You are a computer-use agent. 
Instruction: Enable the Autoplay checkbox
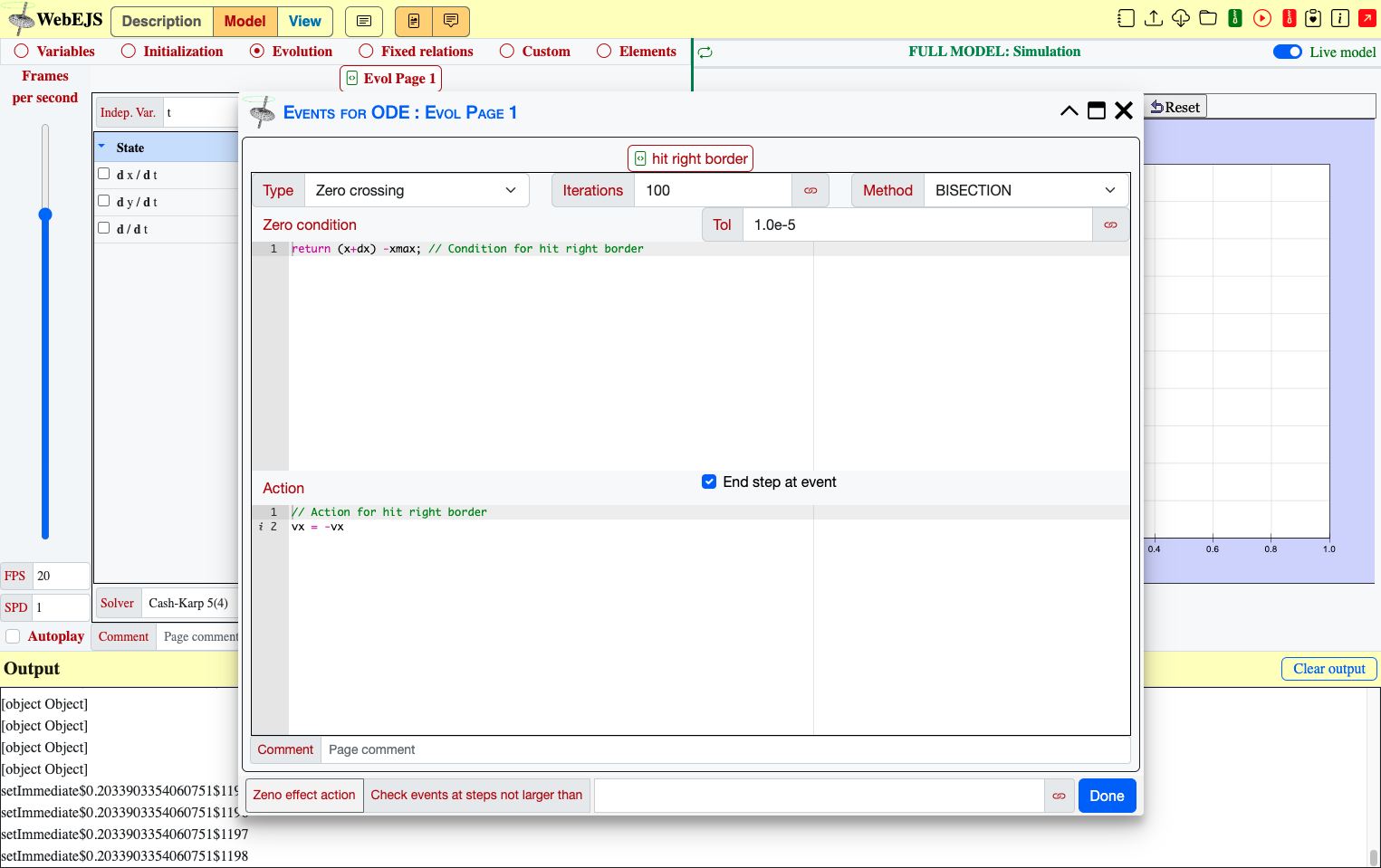point(13,636)
